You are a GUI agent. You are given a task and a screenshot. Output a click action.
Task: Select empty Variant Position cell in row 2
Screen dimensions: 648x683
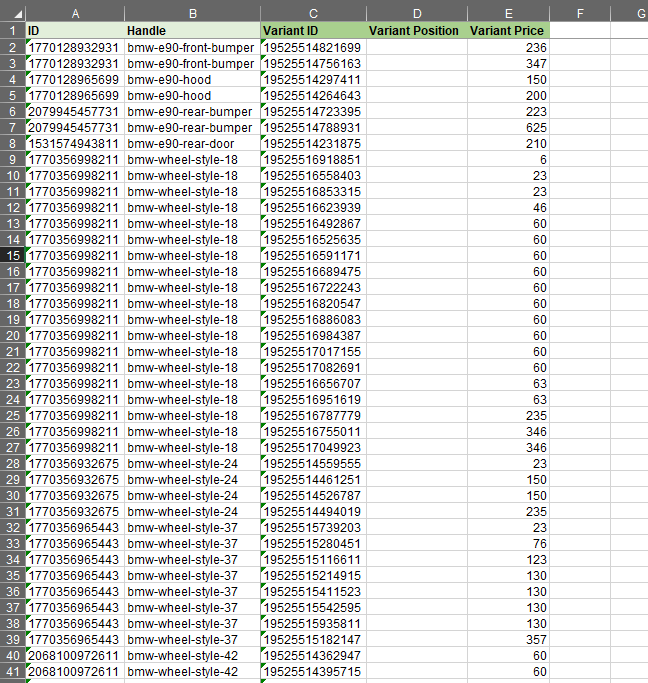point(417,47)
